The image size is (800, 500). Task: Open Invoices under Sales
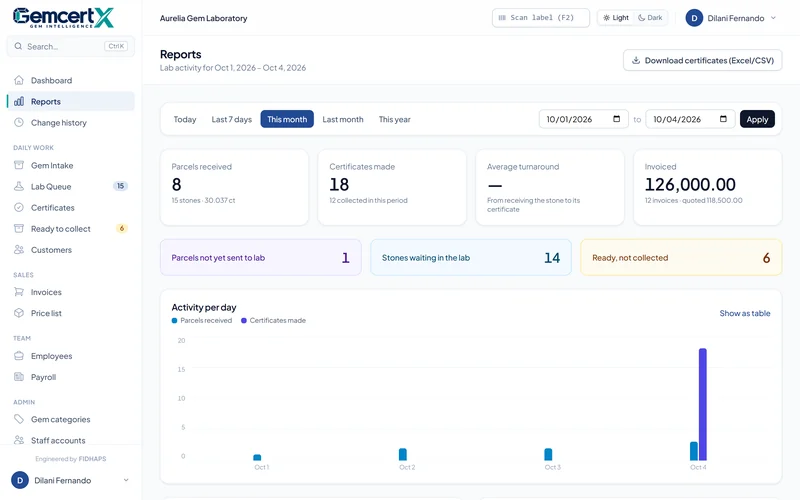point(71,292)
